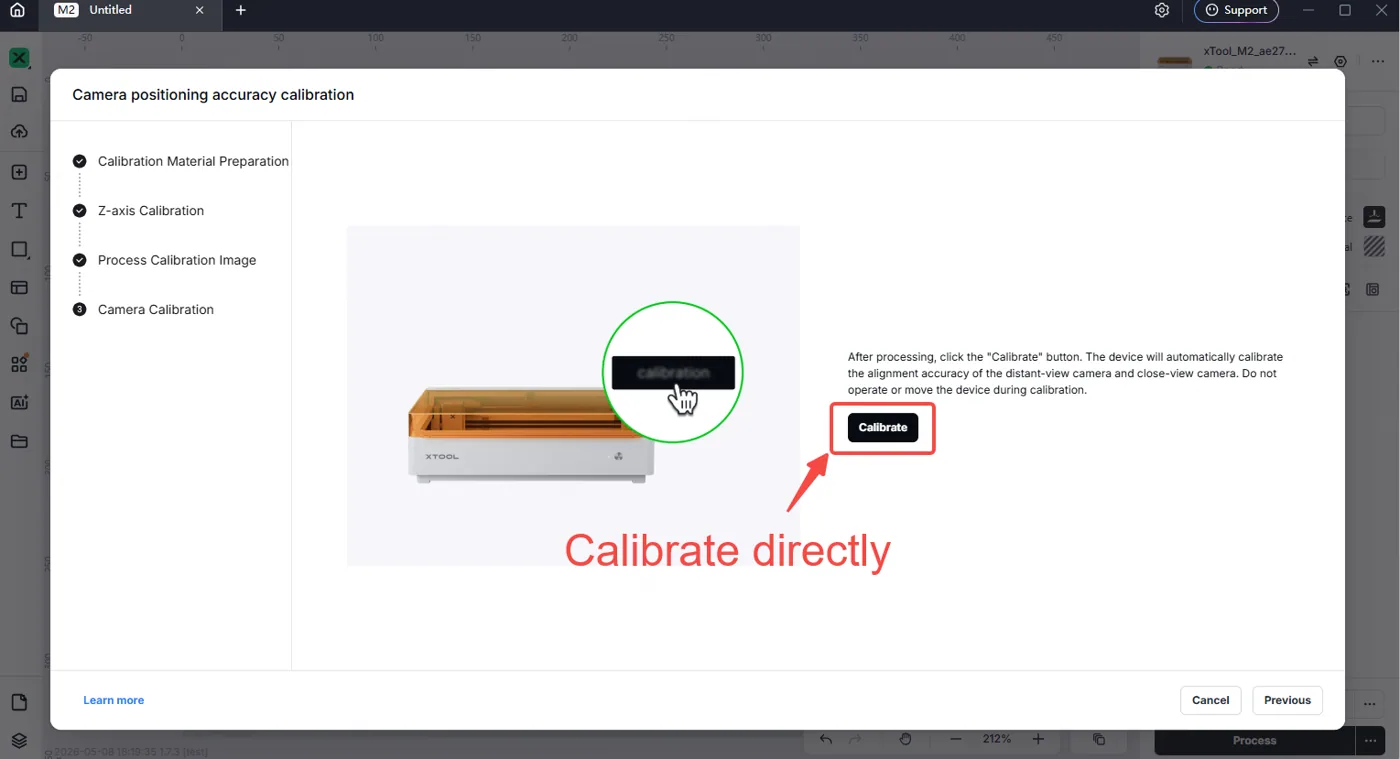Click the zoom out minus button
This screenshot has width=1400, height=759.
[x=956, y=739]
